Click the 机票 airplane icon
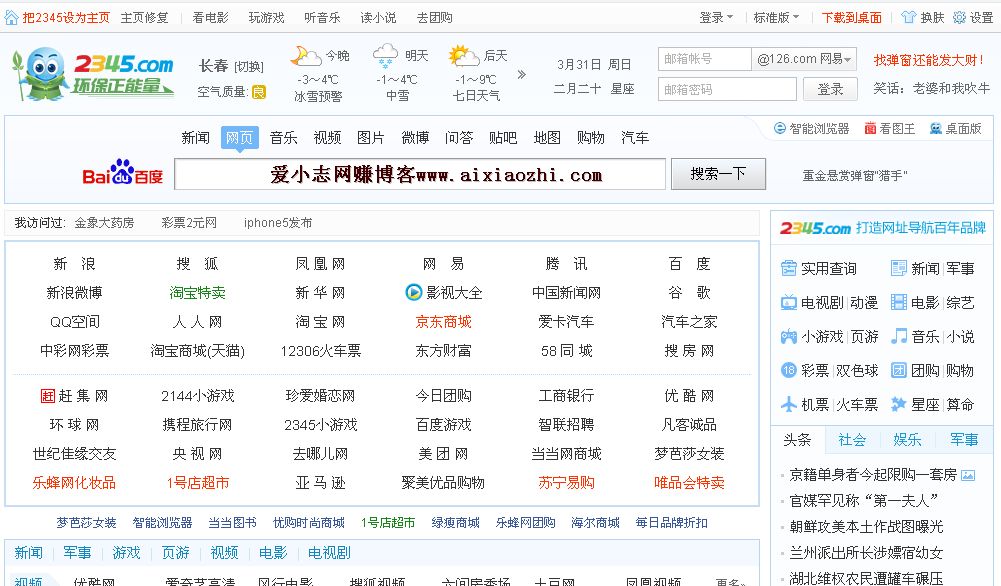This screenshot has width=1001, height=586. click(788, 404)
